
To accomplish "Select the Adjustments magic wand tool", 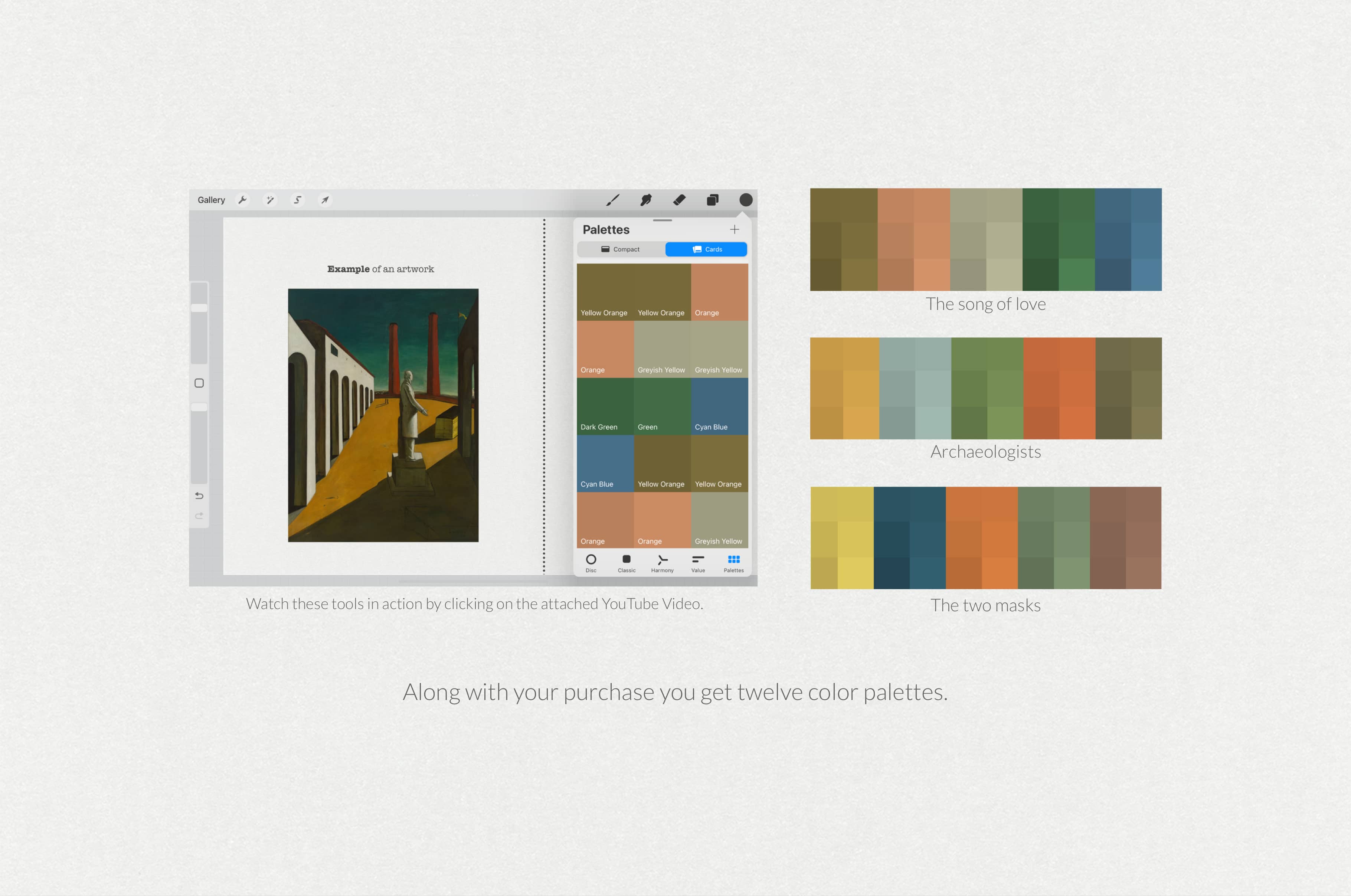I will point(270,199).
